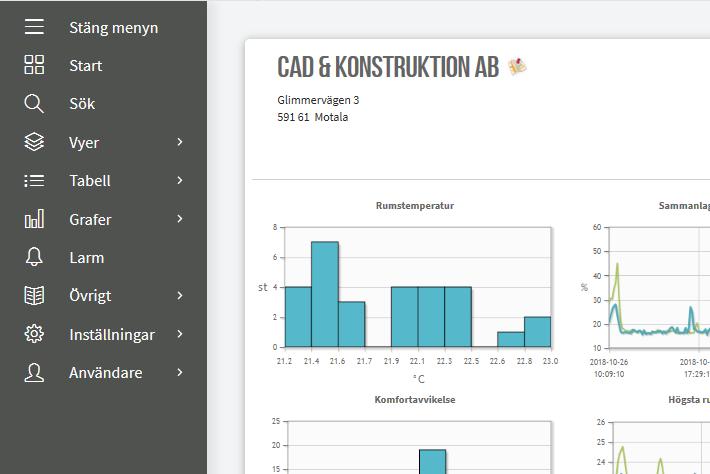Click the address 'Glimmervägen 3'
Viewport: 710px width, 474px height.
[318, 100]
